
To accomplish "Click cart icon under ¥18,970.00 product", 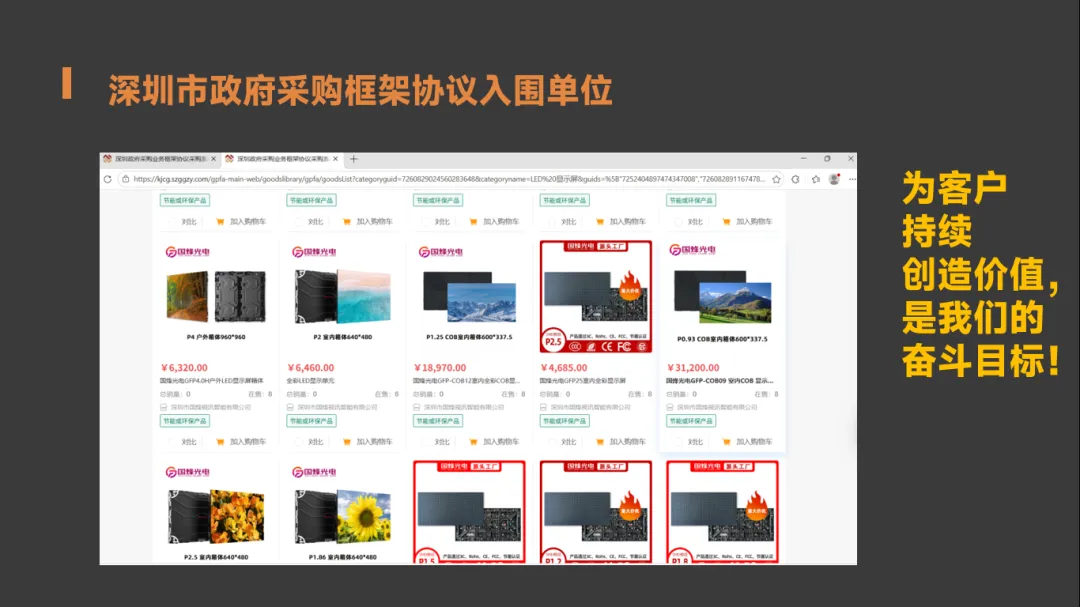I will pyautogui.click(x=473, y=442).
